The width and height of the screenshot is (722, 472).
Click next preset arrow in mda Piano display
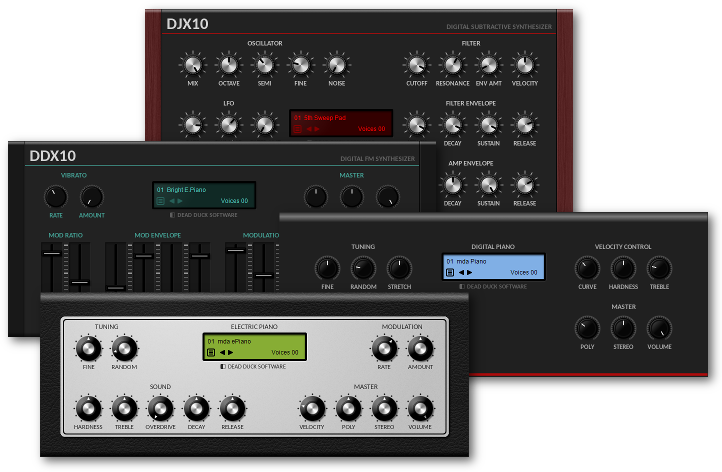(x=469, y=273)
